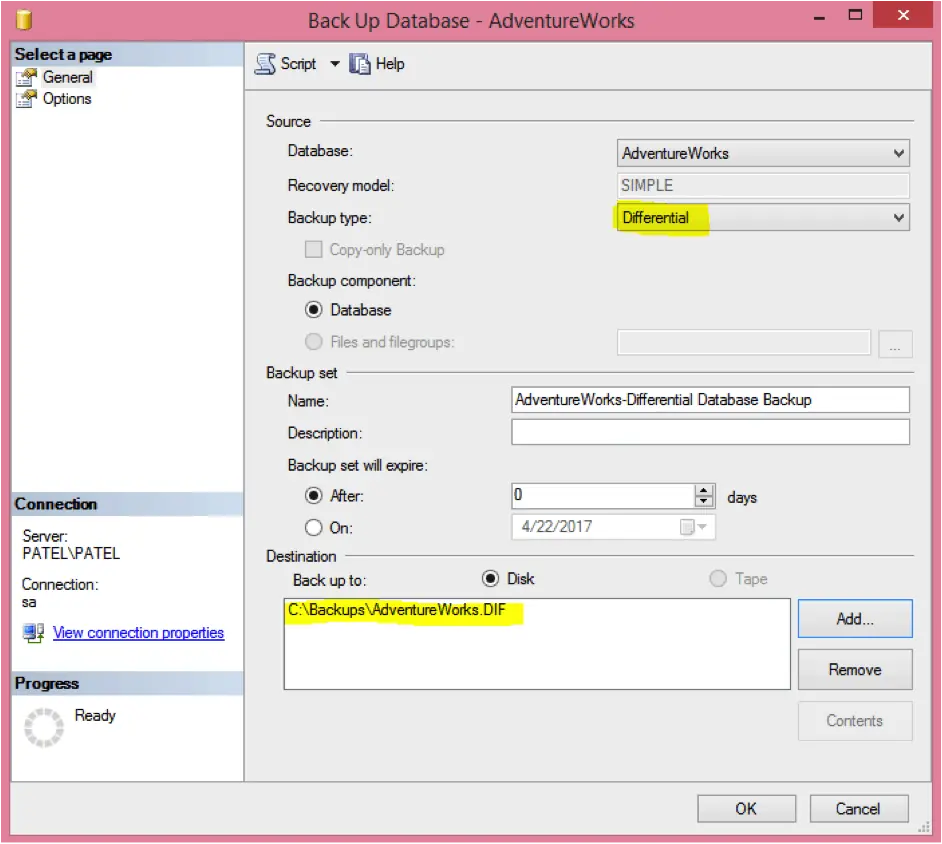Viewport: 942px width, 844px height.
Task: Increase expire days with up arrow
Action: point(703,490)
